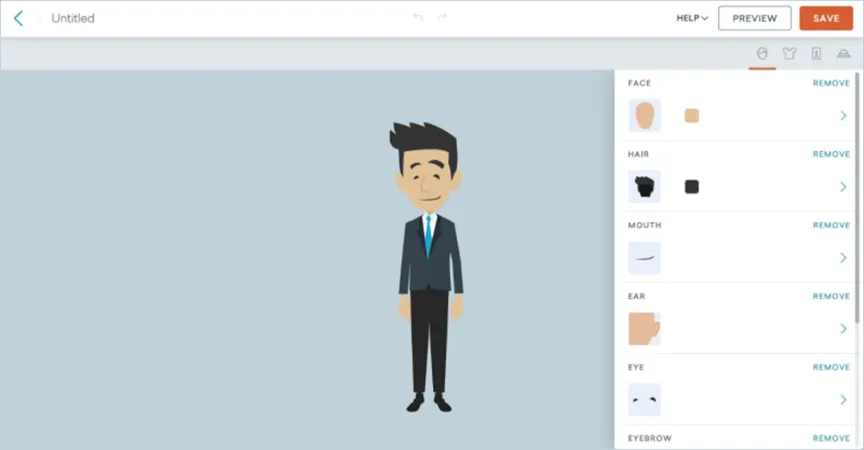
Task: Remove the Ear element
Action: point(831,296)
